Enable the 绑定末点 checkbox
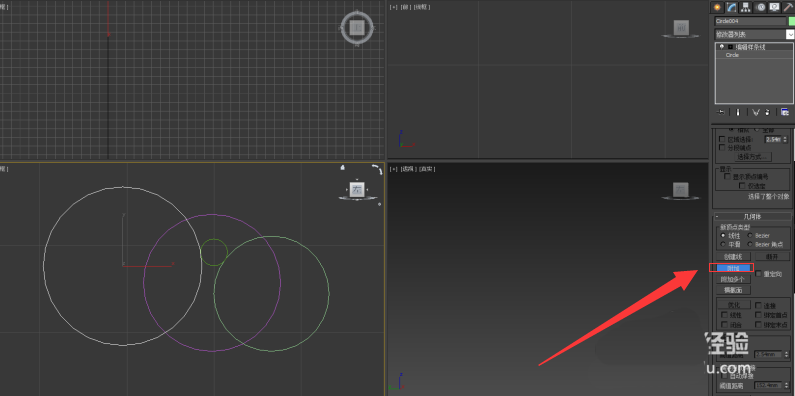795x396 pixels. click(758, 325)
